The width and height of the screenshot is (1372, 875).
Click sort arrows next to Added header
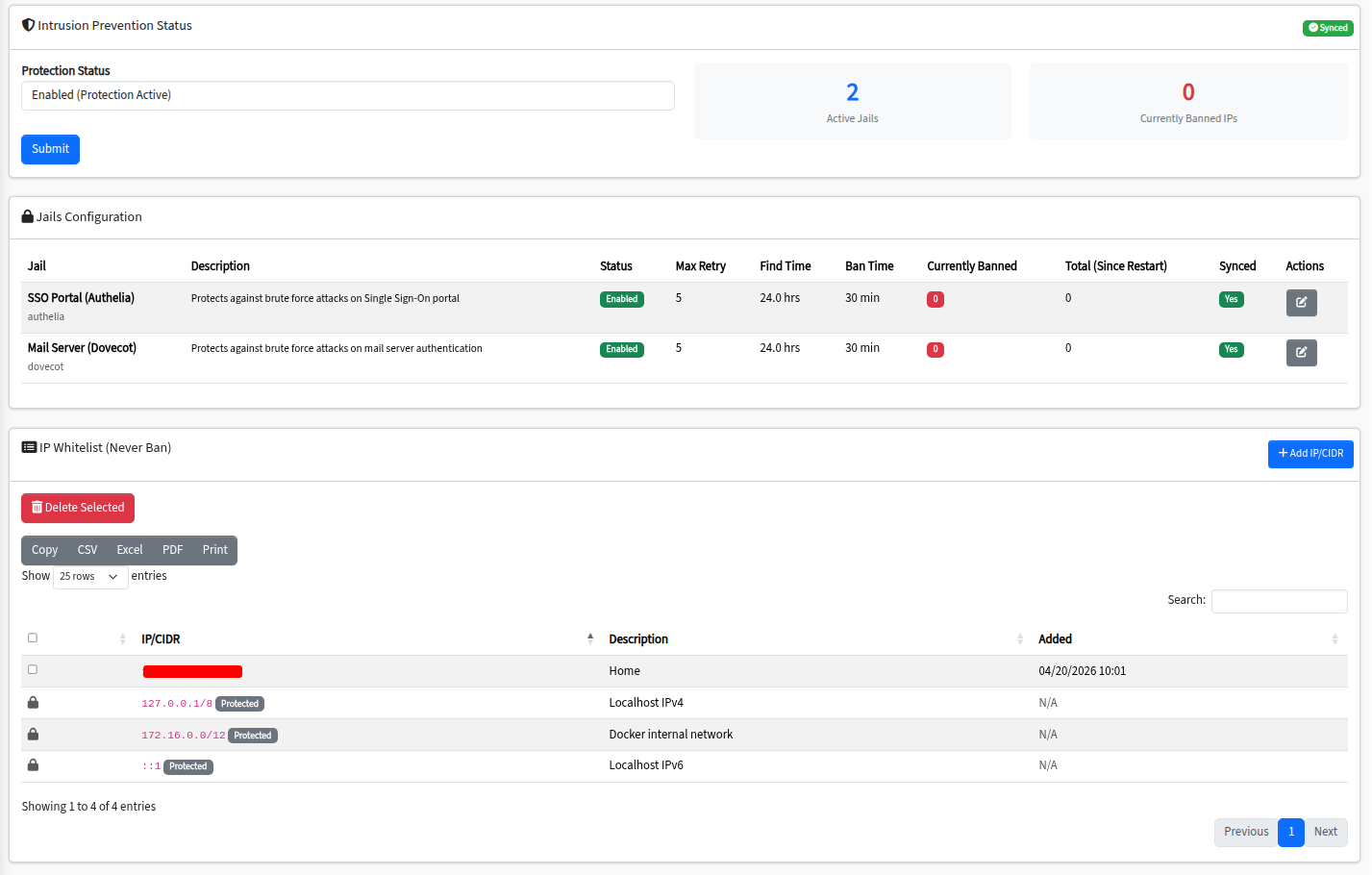[1335, 638]
